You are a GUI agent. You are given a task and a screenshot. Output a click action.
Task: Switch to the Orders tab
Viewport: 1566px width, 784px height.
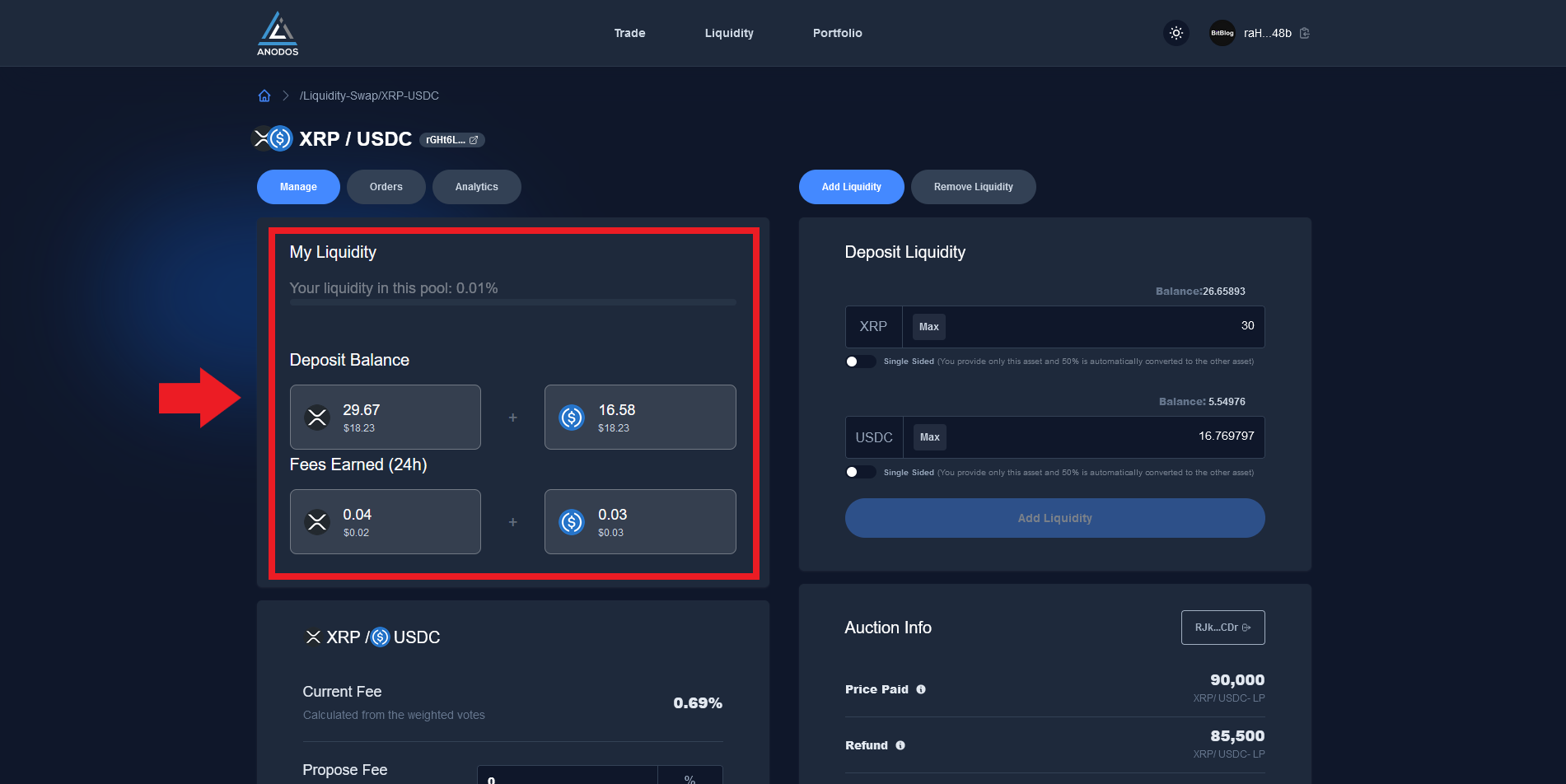[386, 187]
